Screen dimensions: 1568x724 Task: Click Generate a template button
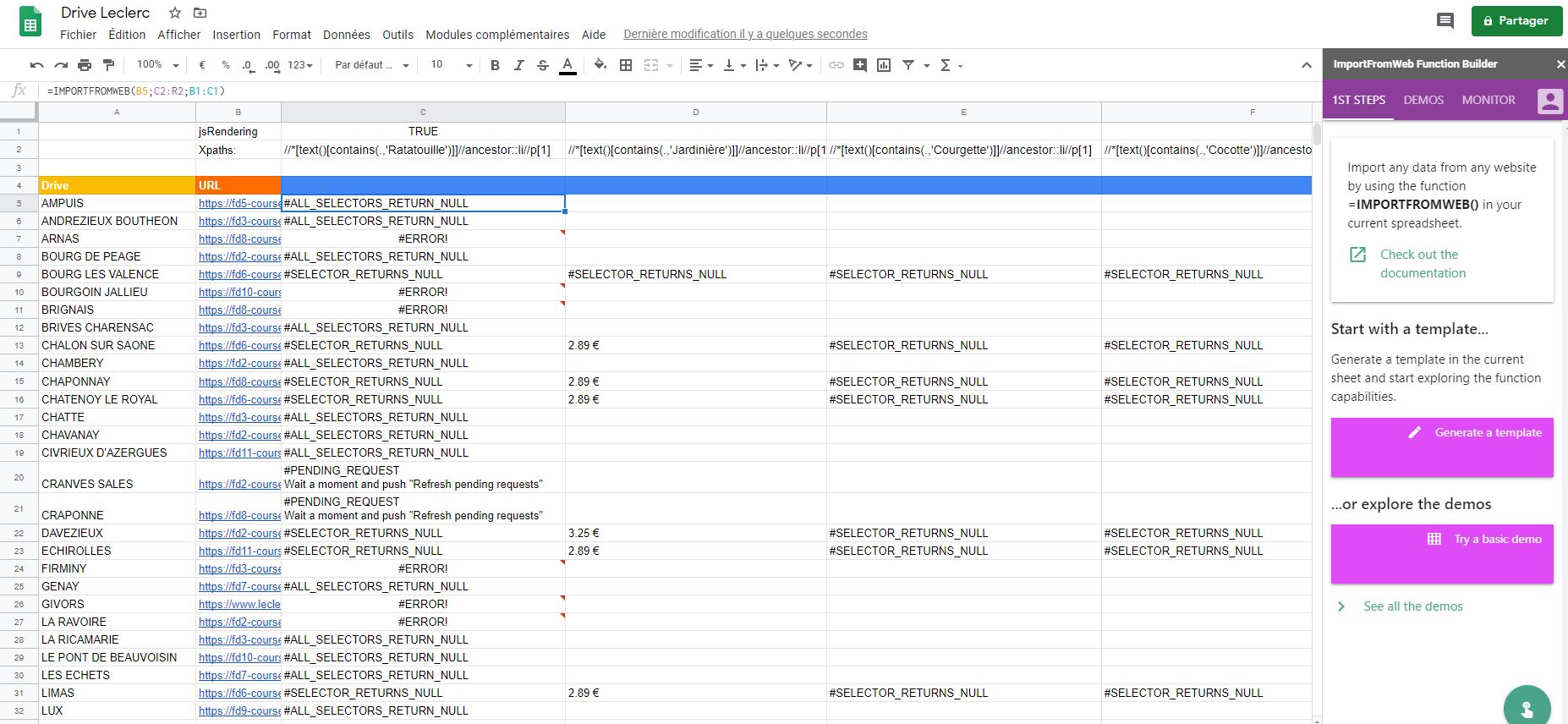pyautogui.click(x=1442, y=447)
